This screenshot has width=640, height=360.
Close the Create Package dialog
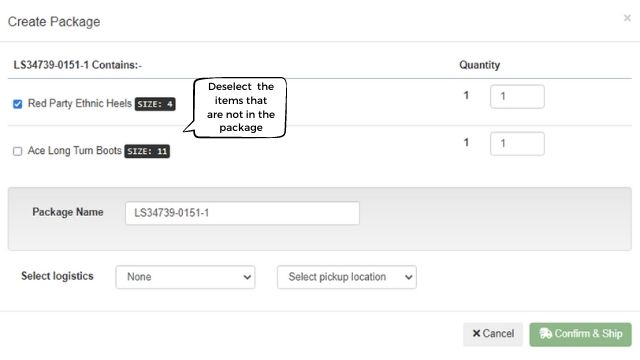[627, 18]
